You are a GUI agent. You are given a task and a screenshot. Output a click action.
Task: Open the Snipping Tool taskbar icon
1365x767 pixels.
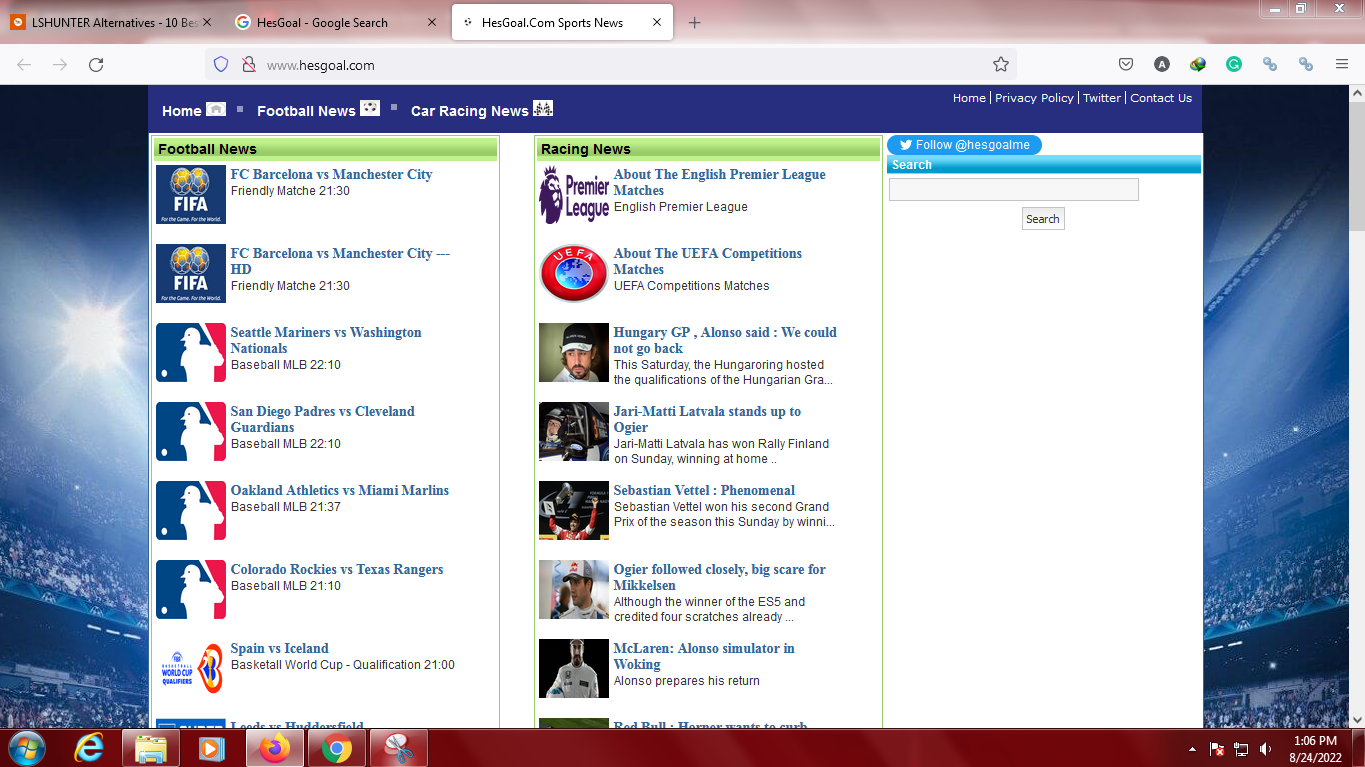399,748
